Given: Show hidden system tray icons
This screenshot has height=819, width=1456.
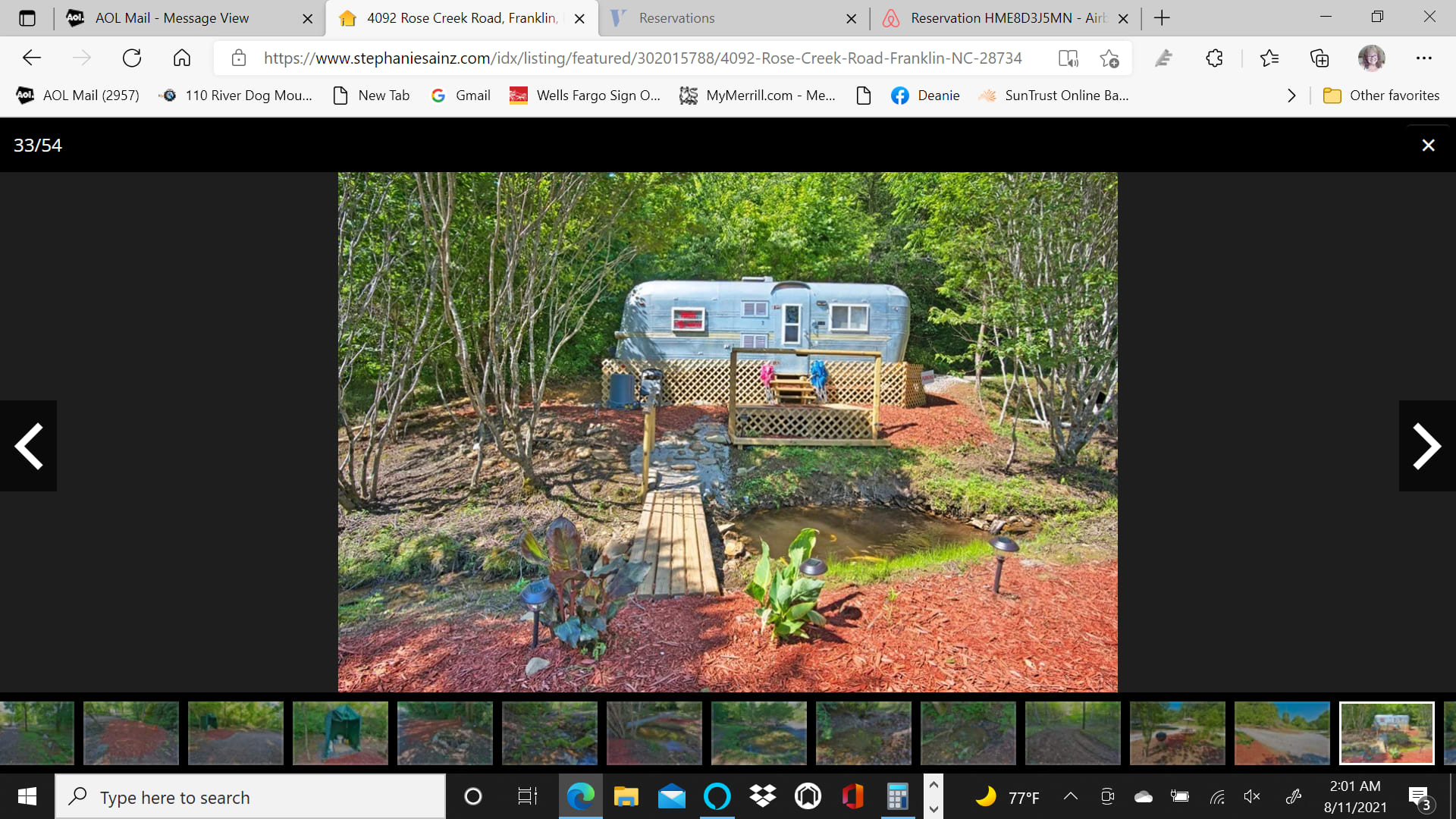Looking at the screenshot, I should click(1070, 796).
